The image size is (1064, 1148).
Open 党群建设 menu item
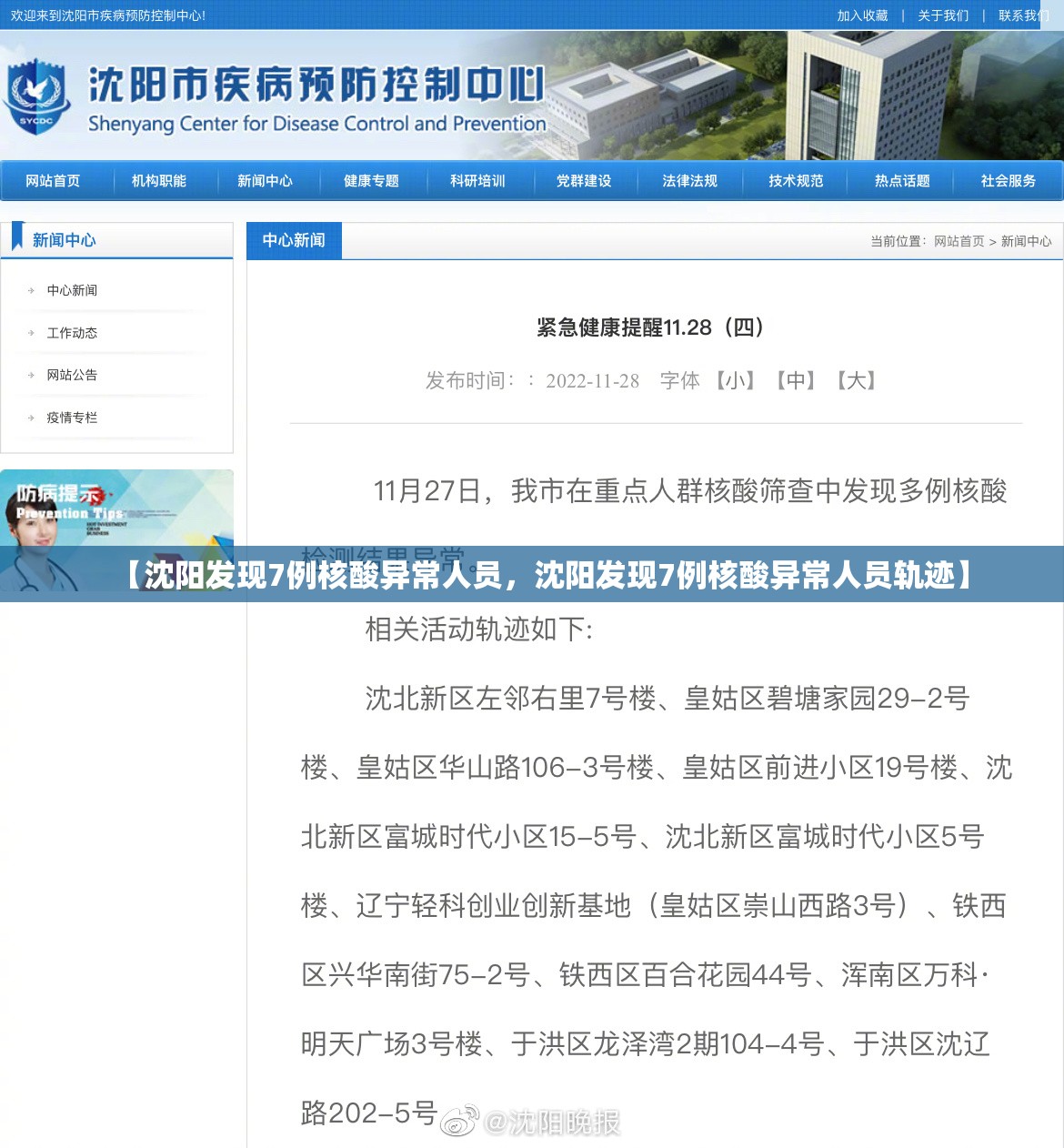pyautogui.click(x=584, y=181)
